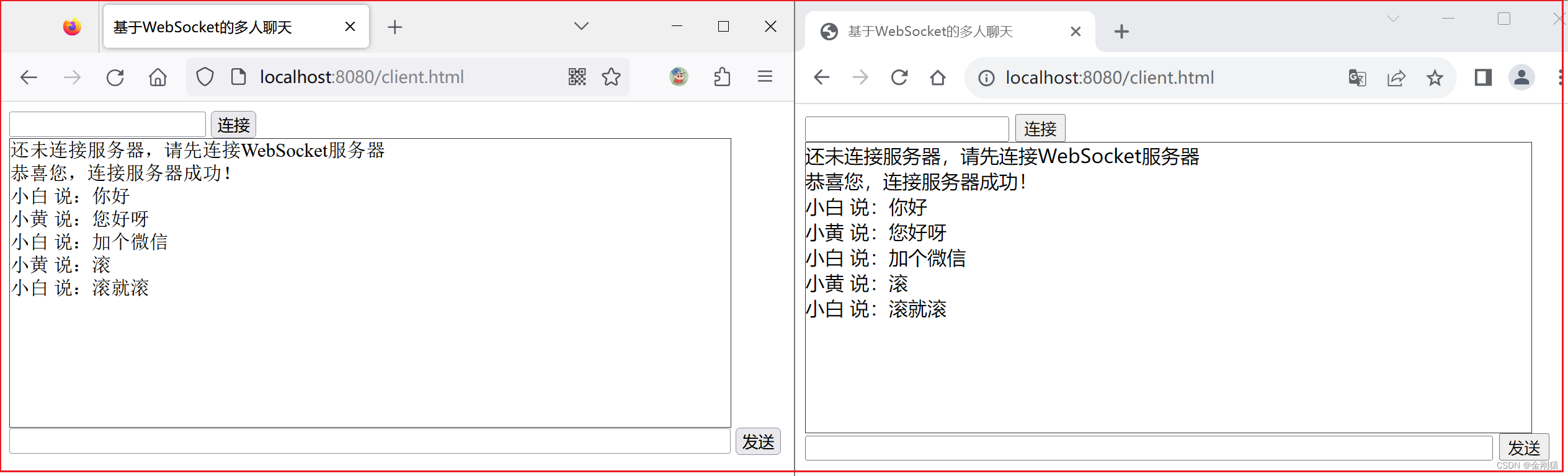Viewport: 1568px width, 476px height.
Task: View site information icon in Chrome
Action: (986, 78)
